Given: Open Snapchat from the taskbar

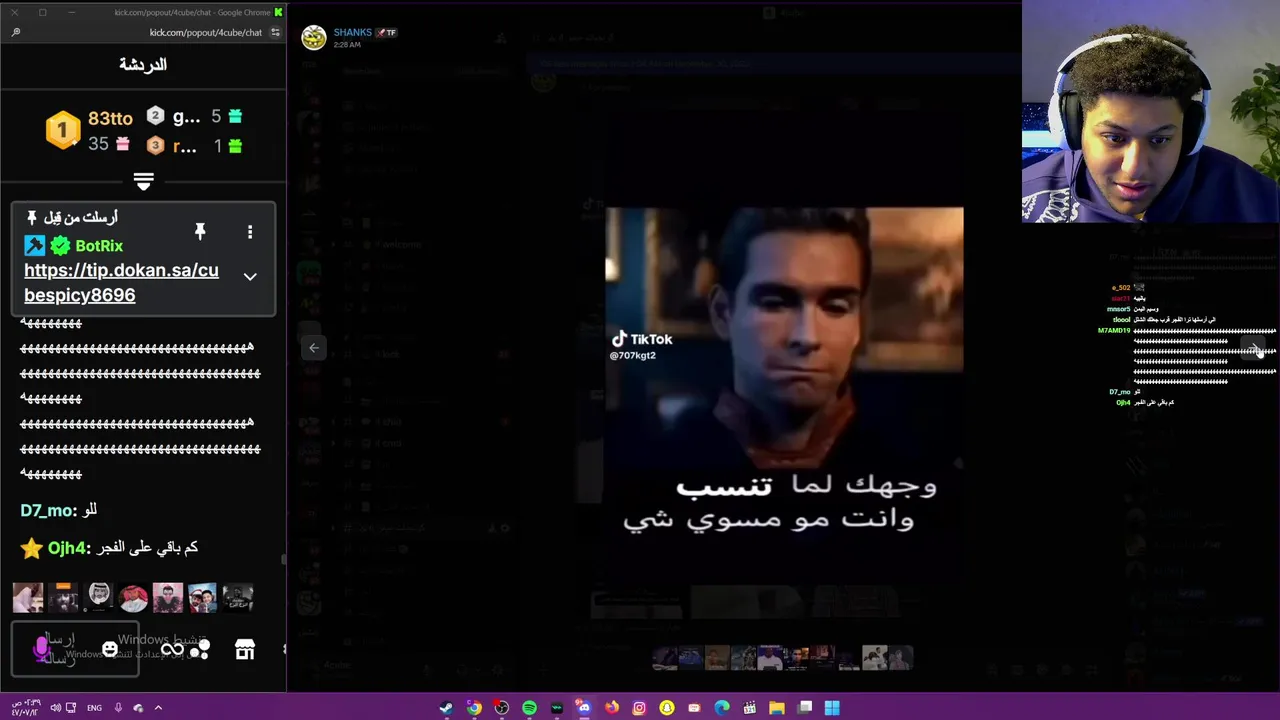Looking at the screenshot, I should coord(666,708).
